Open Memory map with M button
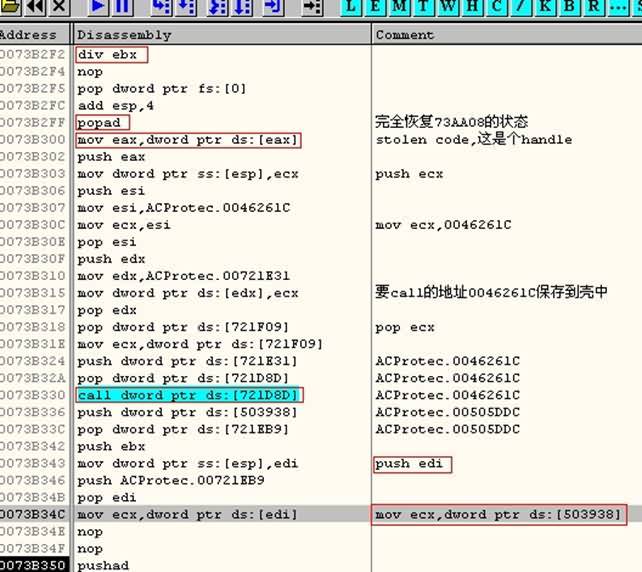Viewport: 642px width, 572px height. (x=398, y=7)
